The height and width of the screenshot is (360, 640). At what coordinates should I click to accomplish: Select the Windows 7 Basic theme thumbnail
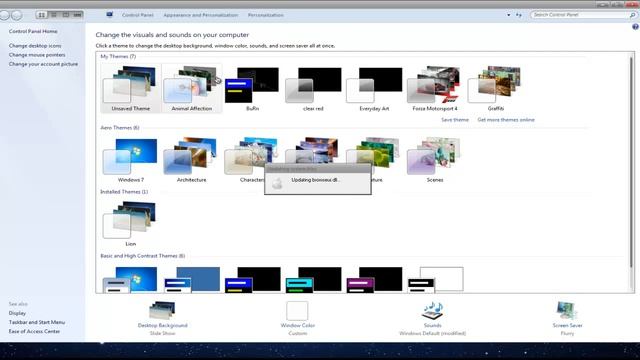coord(131,280)
